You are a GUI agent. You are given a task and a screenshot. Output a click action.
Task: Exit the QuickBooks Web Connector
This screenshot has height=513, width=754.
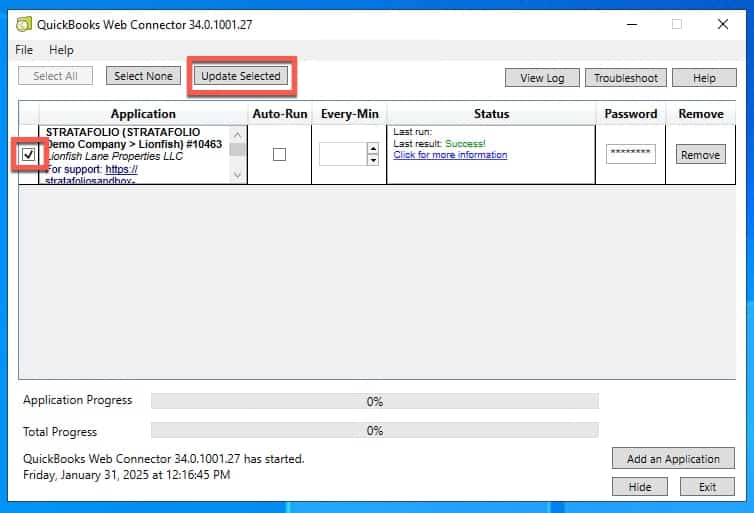(x=707, y=487)
